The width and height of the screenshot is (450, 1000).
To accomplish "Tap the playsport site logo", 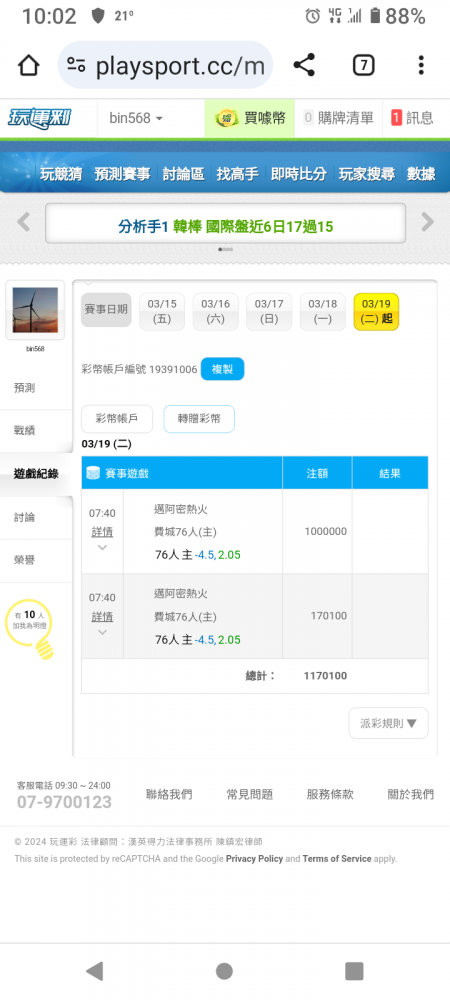I will (40, 118).
